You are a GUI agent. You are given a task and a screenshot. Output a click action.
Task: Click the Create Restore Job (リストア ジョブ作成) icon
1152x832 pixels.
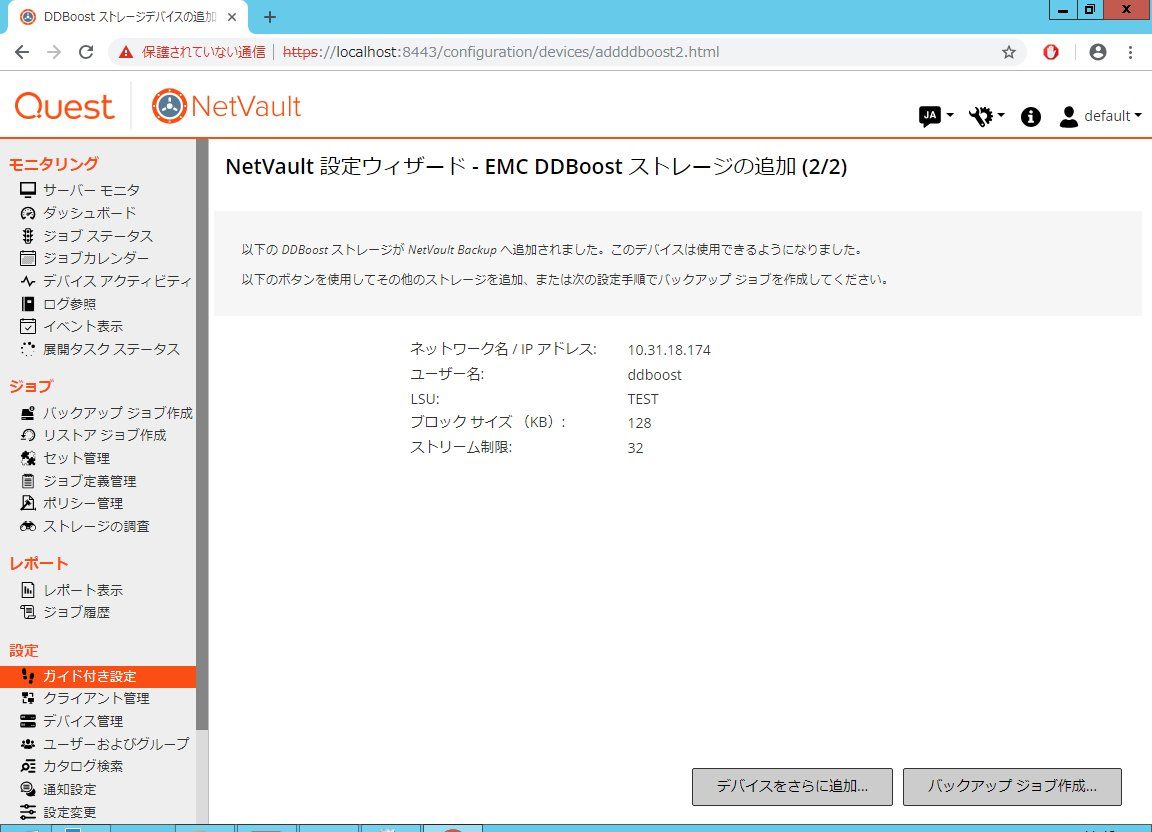(28, 435)
